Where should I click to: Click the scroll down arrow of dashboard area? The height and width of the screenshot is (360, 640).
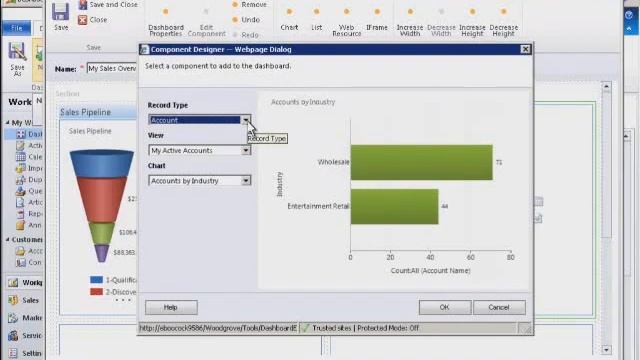pyautogui.click(x=606, y=350)
